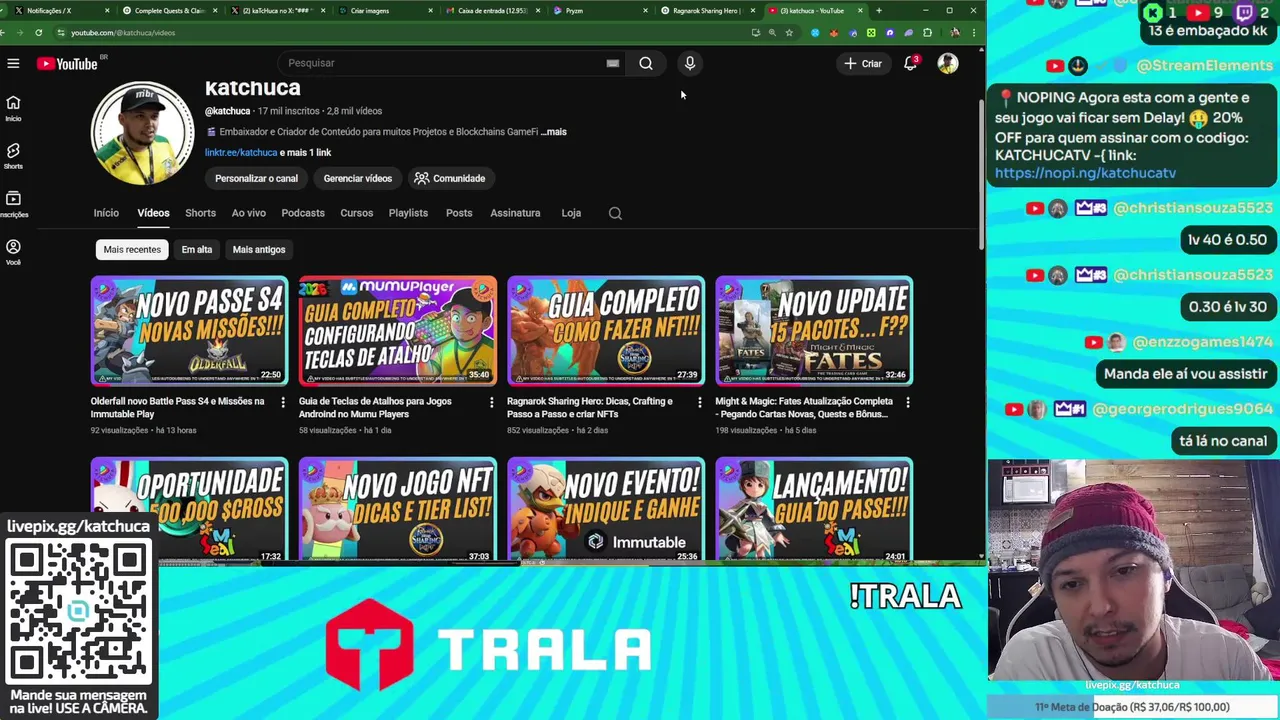This screenshot has width=1280, height=720.
Task: Select the Mais antigos filter chip
Action: point(259,249)
